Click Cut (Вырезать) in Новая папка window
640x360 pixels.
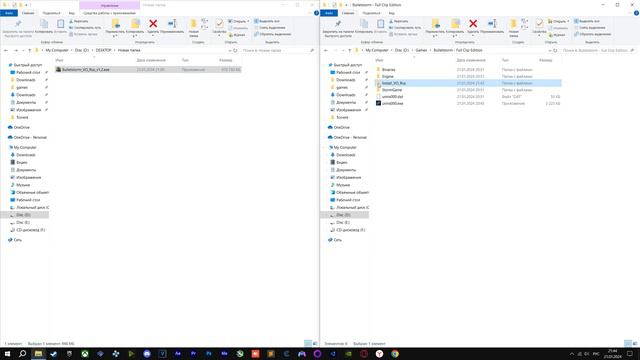point(78,21)
